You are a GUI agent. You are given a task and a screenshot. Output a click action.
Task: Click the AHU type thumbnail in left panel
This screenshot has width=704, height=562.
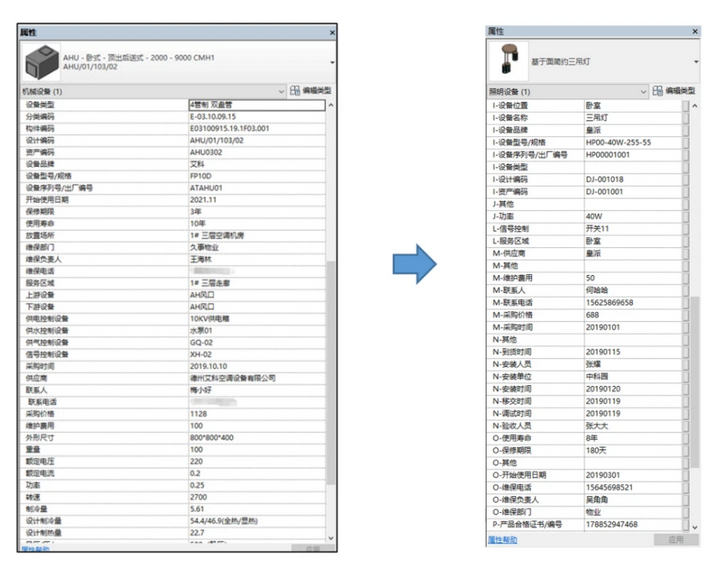pyautogui.click(x=42, y=62)
